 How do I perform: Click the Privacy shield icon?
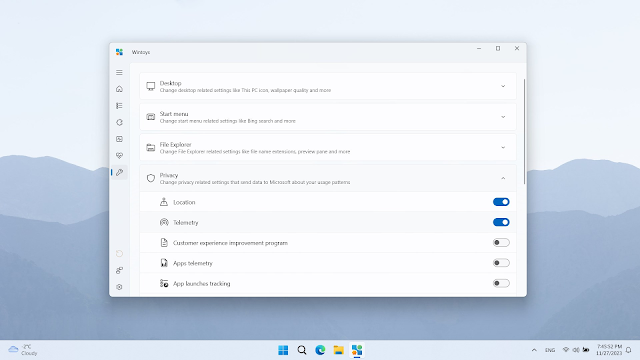tap(151, 178)
